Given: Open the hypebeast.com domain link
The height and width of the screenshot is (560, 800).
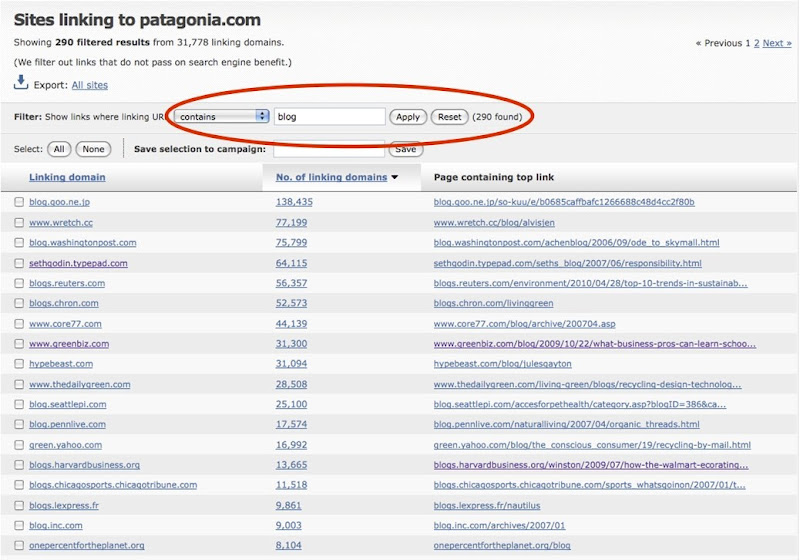Looking at the screenshot, I should point(61,364).
